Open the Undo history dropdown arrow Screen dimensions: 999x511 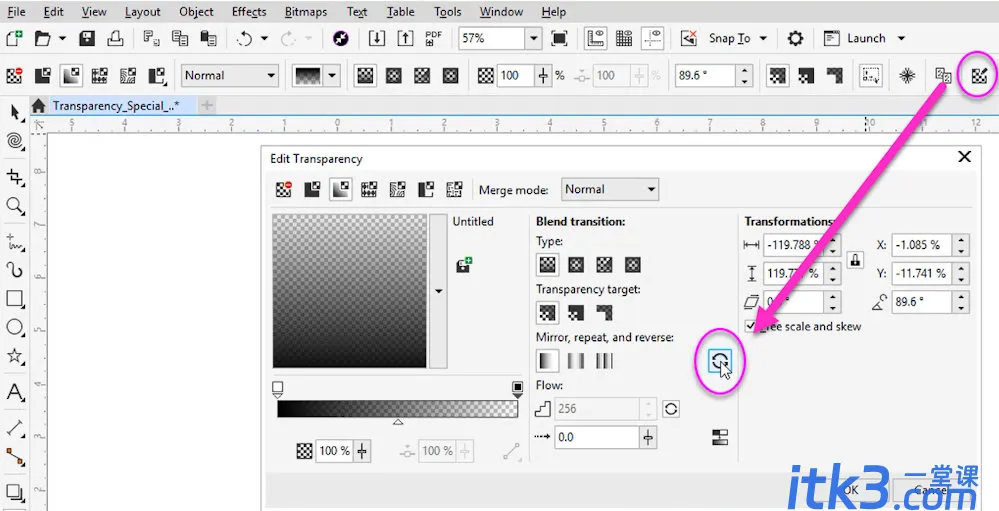(264, 38)
